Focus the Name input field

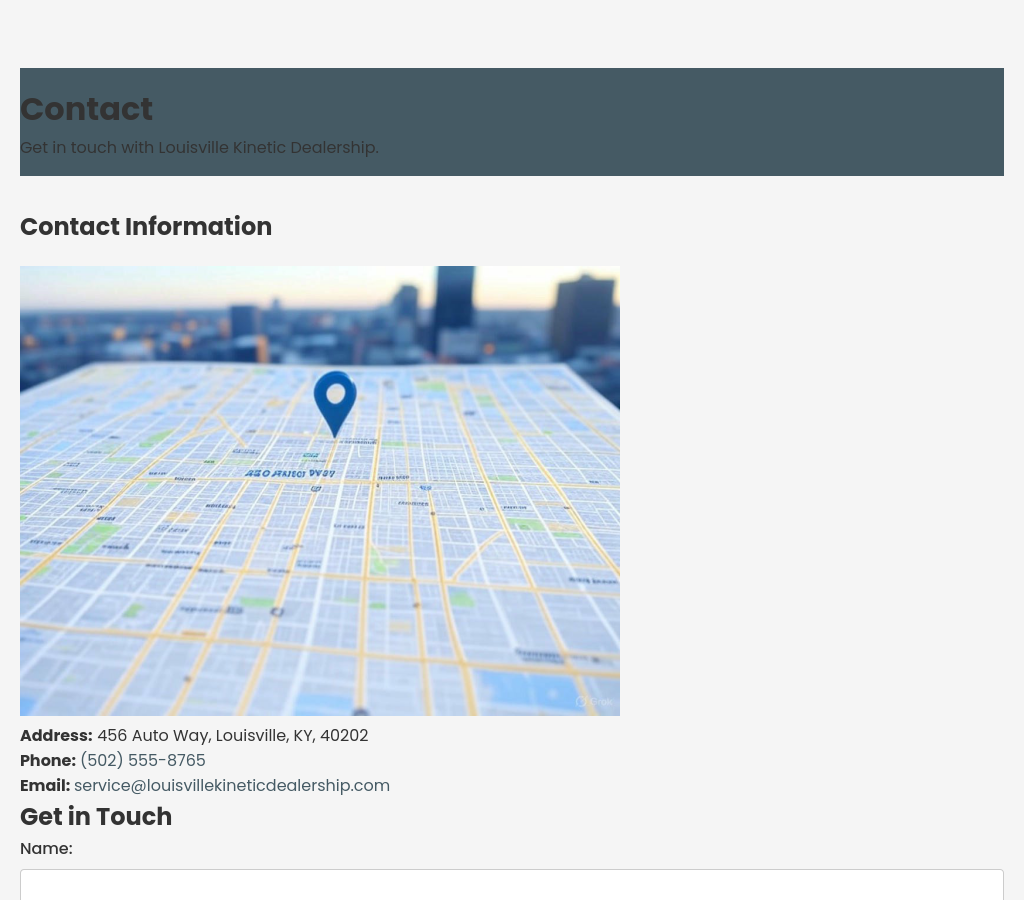click(511, 884)
